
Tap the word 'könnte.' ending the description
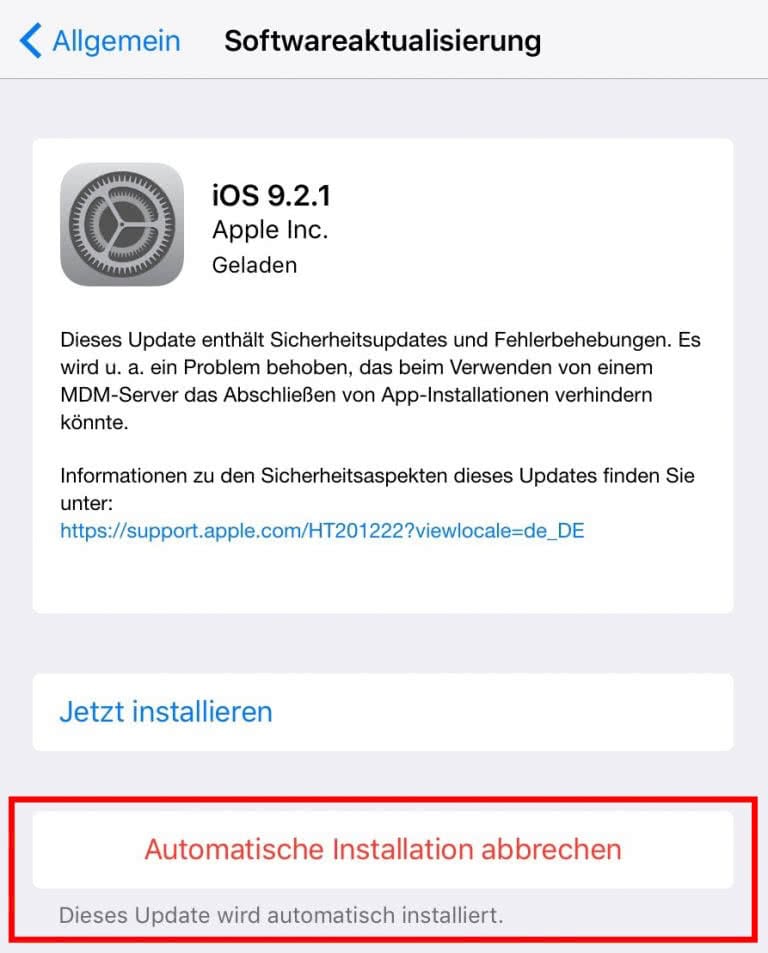click(x=94, y=422)
